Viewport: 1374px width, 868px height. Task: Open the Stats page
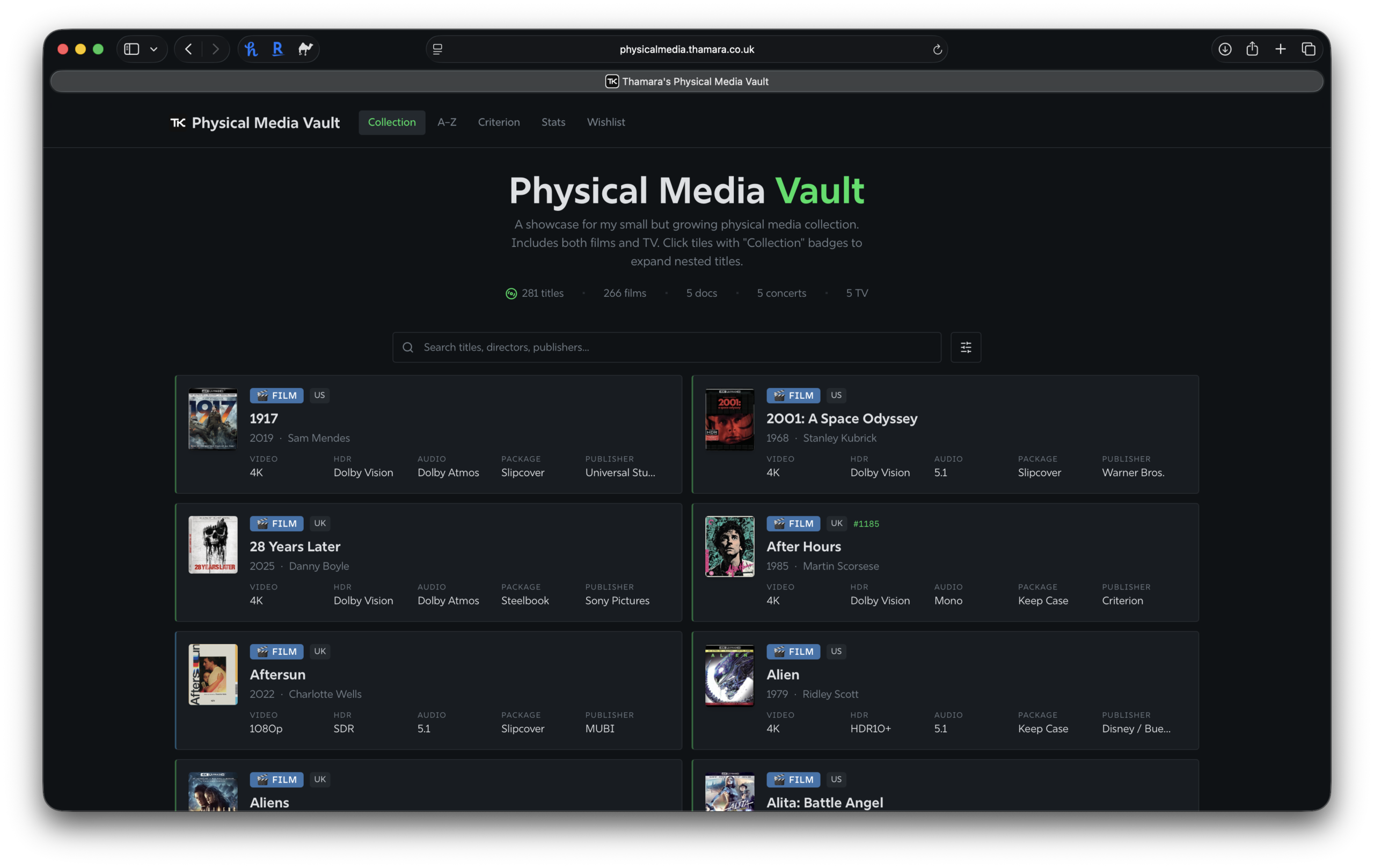coord(553,122)
